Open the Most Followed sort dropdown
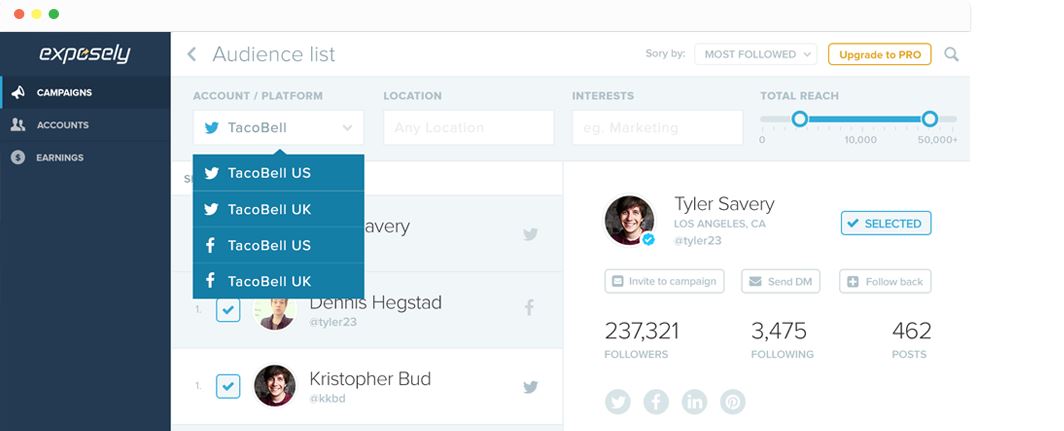Viewport: 1064px width, 431px height. [755, 54]
